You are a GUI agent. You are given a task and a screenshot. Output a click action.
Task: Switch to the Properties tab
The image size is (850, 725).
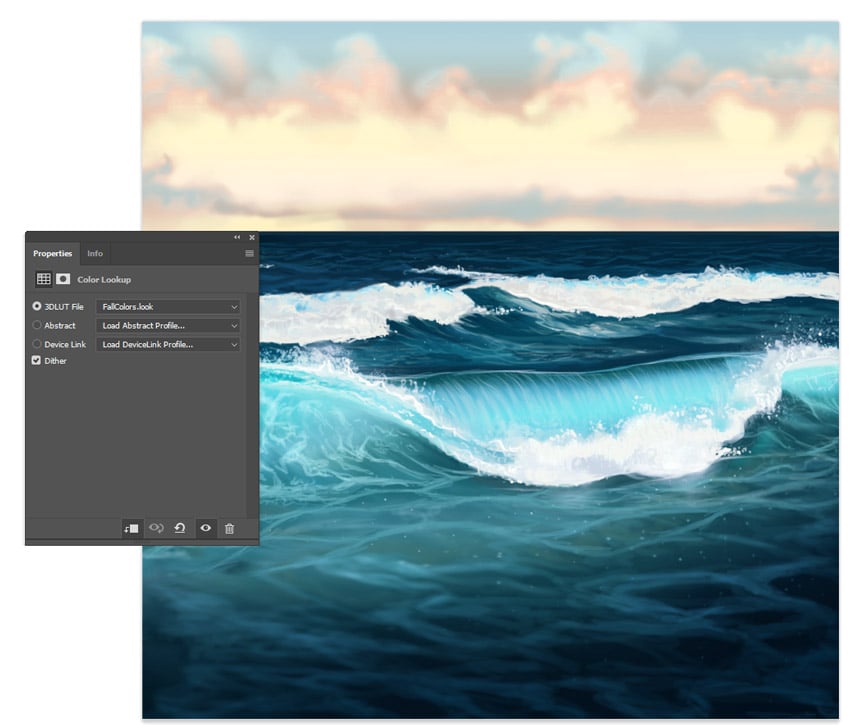click(53, 253)
